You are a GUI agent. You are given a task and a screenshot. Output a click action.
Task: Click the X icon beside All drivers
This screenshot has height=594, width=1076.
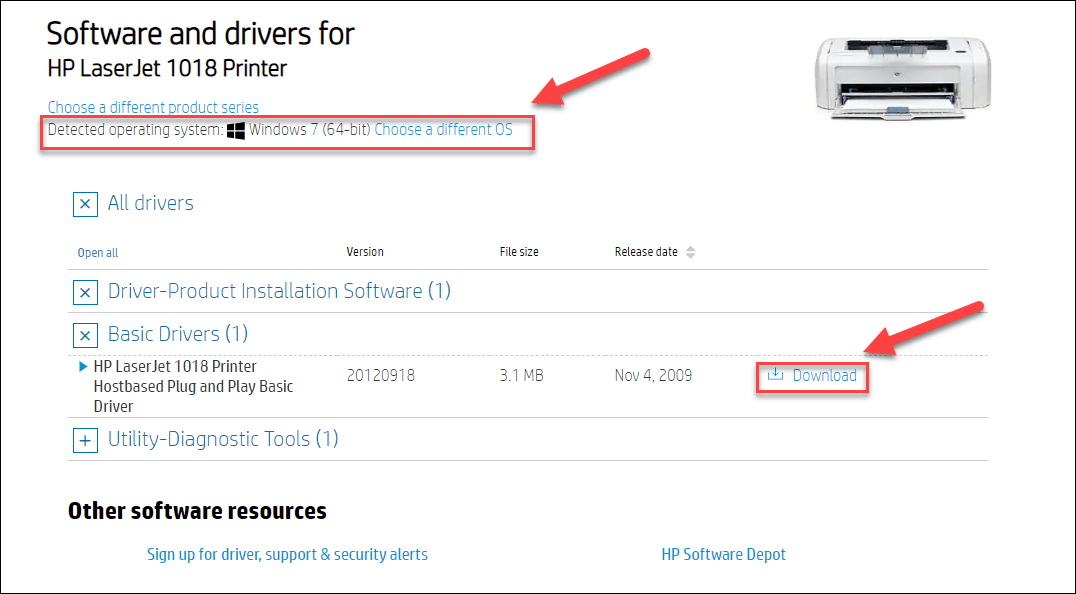85,203
